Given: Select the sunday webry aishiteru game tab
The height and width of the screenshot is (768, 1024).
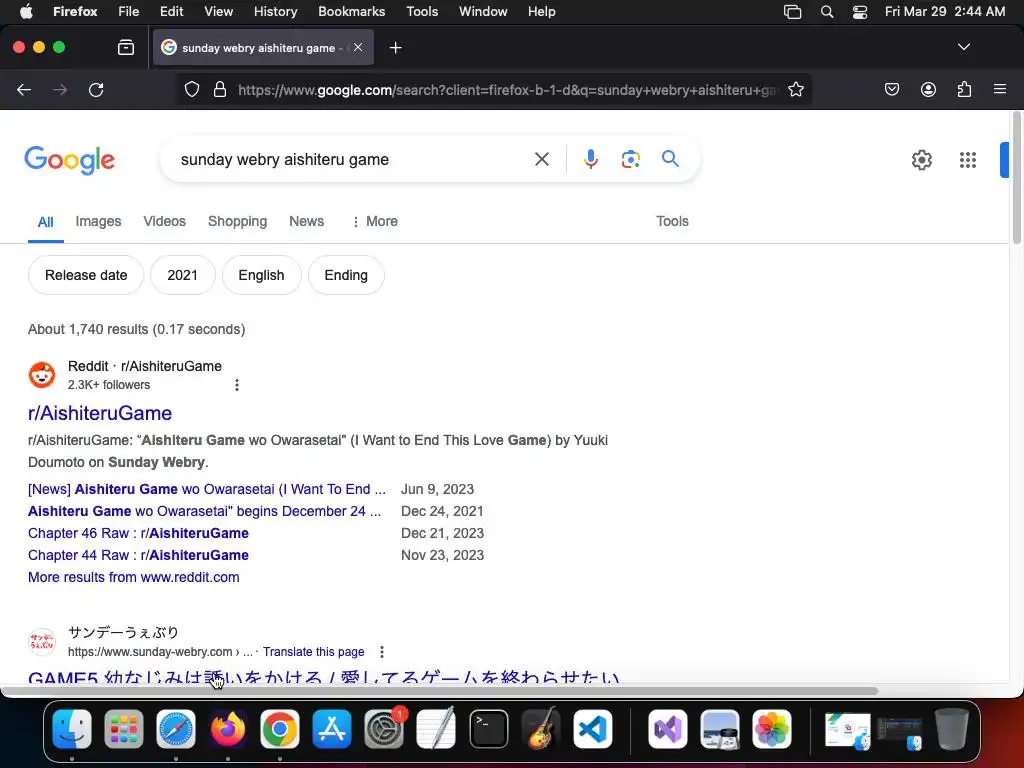Looking at the screenshot, I should click(263, 48).
